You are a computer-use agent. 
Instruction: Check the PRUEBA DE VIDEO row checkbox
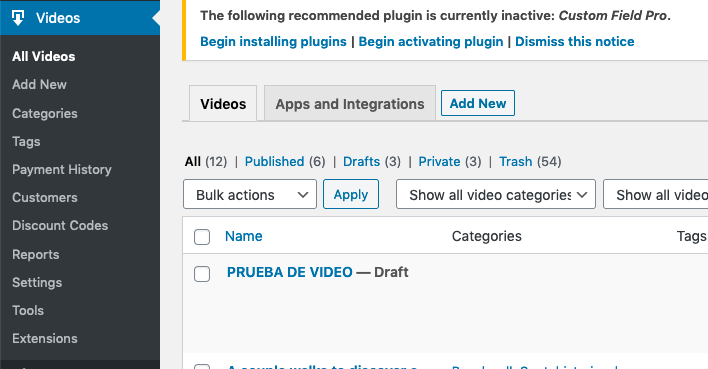202,274
